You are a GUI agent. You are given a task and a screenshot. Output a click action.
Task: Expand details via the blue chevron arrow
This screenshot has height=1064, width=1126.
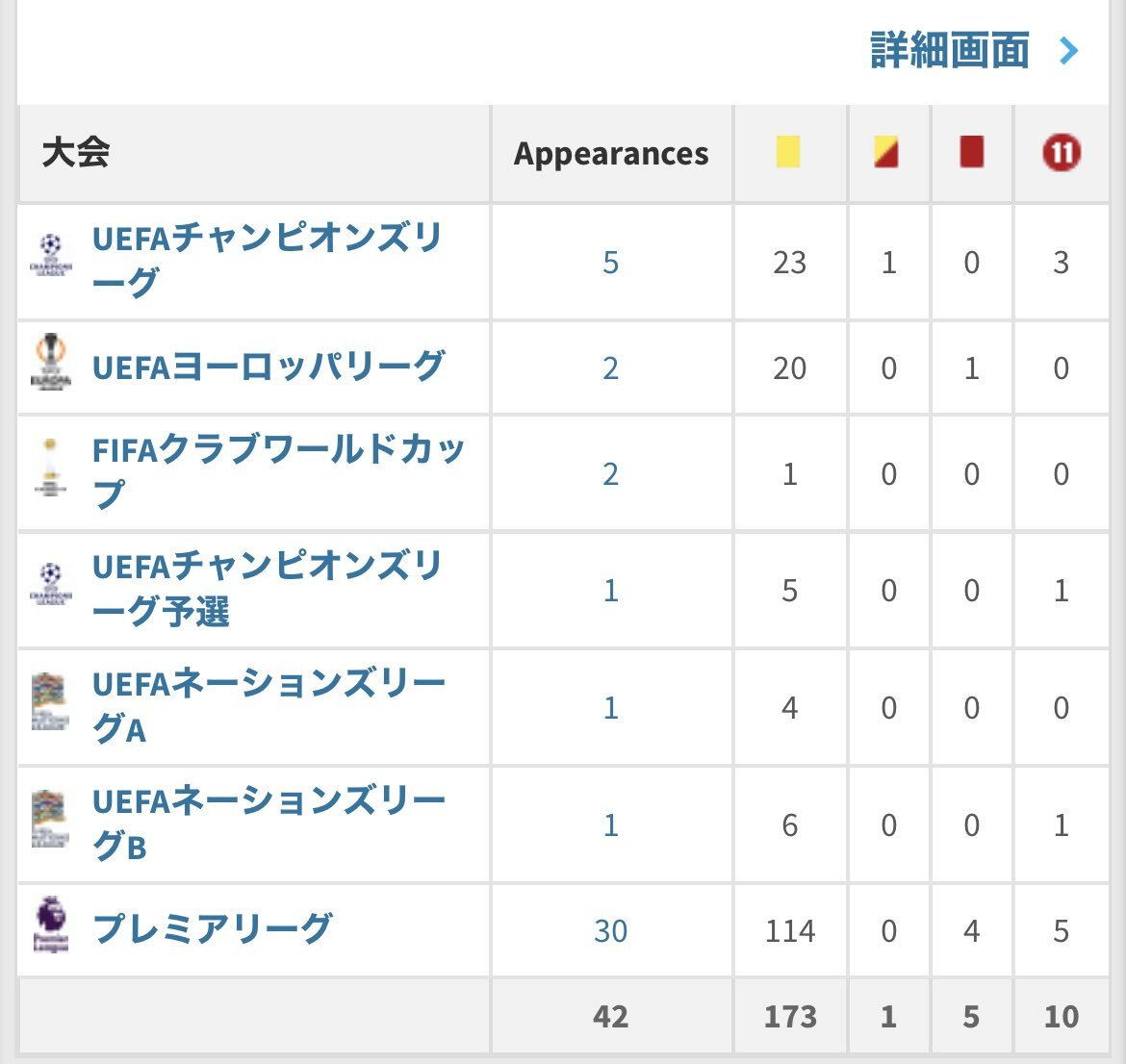point(1068,50)
